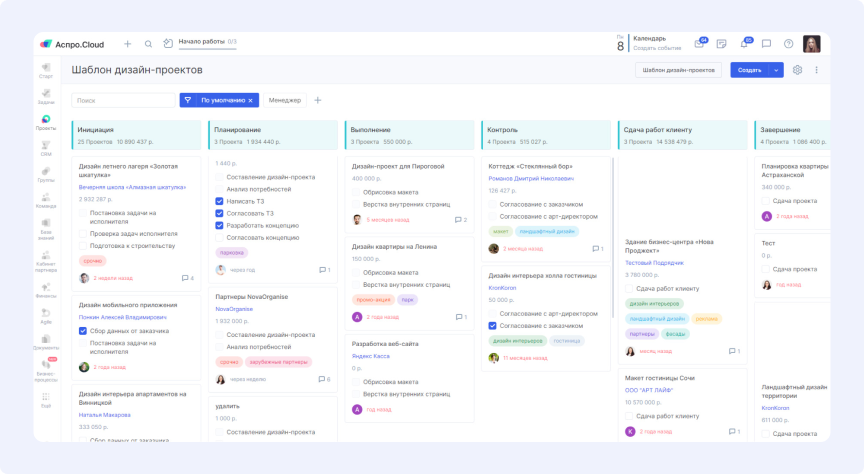Open the mail icon with badge 64
This screenshot has width=864, height=474.
699,44
